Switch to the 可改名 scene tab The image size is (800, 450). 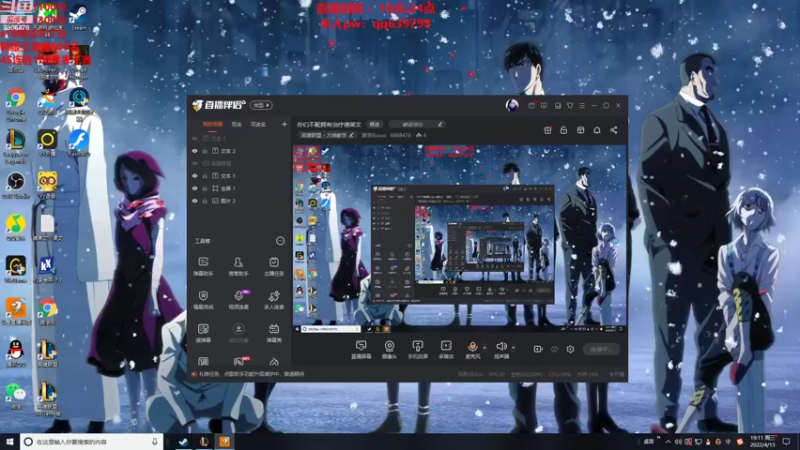258,124
